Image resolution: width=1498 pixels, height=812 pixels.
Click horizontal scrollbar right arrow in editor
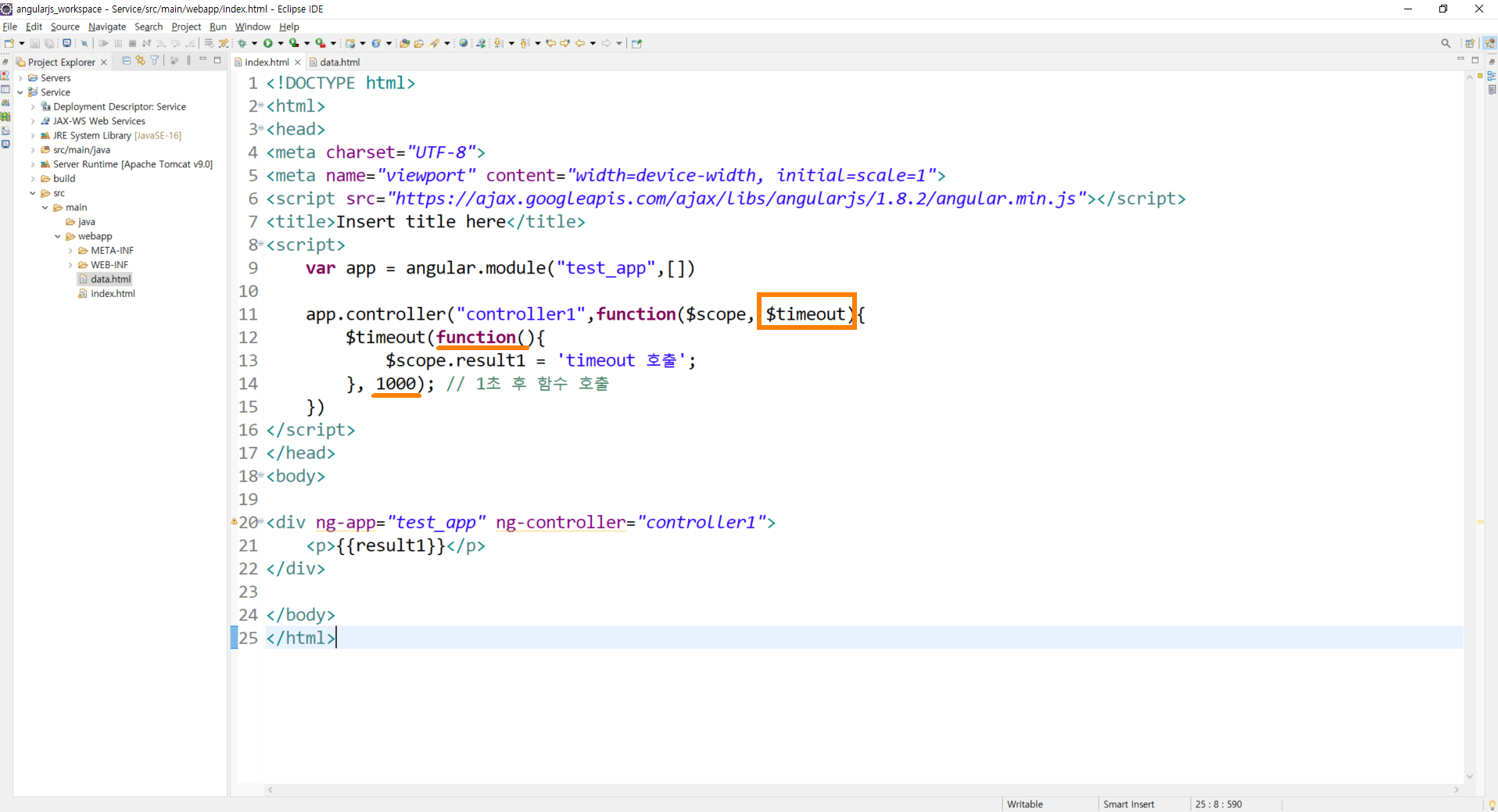point(1457,789)
